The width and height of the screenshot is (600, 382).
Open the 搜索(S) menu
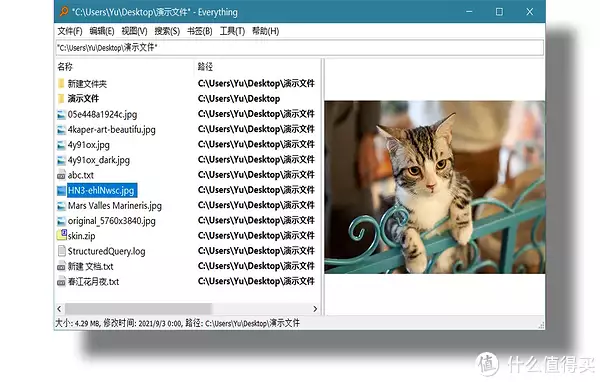click(167, 31)
